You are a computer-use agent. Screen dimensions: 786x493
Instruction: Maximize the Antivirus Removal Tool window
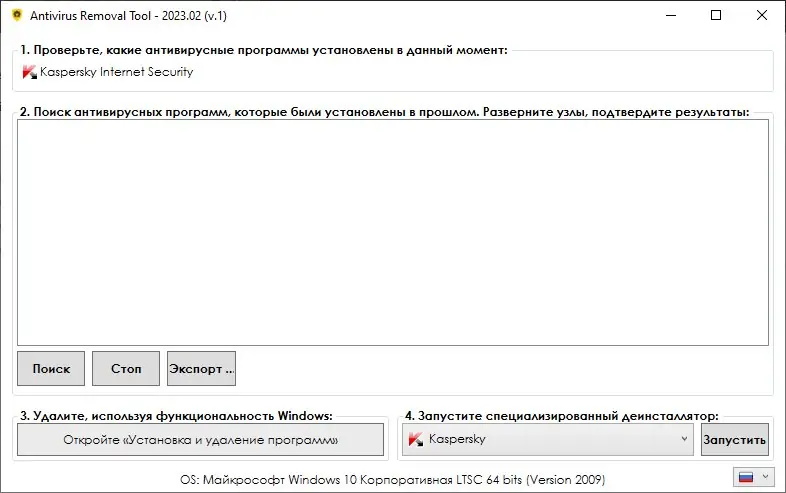(x=716, y=15)
